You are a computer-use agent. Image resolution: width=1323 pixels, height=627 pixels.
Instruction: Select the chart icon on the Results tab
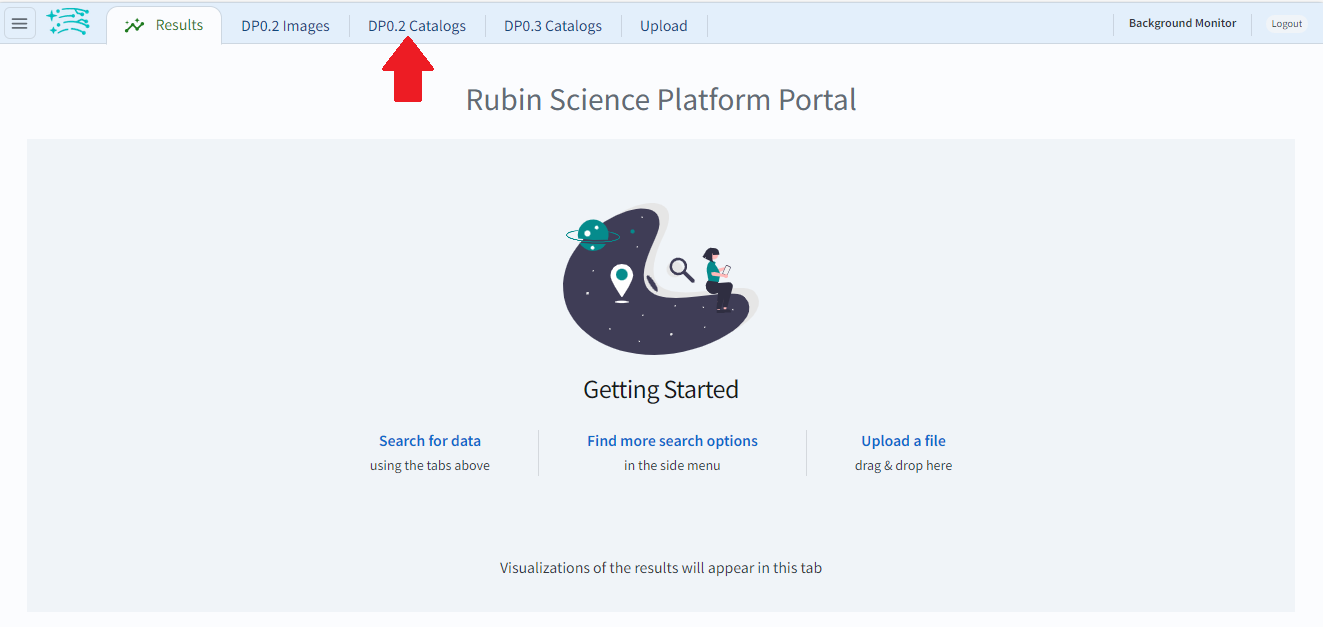pos(133,25)
